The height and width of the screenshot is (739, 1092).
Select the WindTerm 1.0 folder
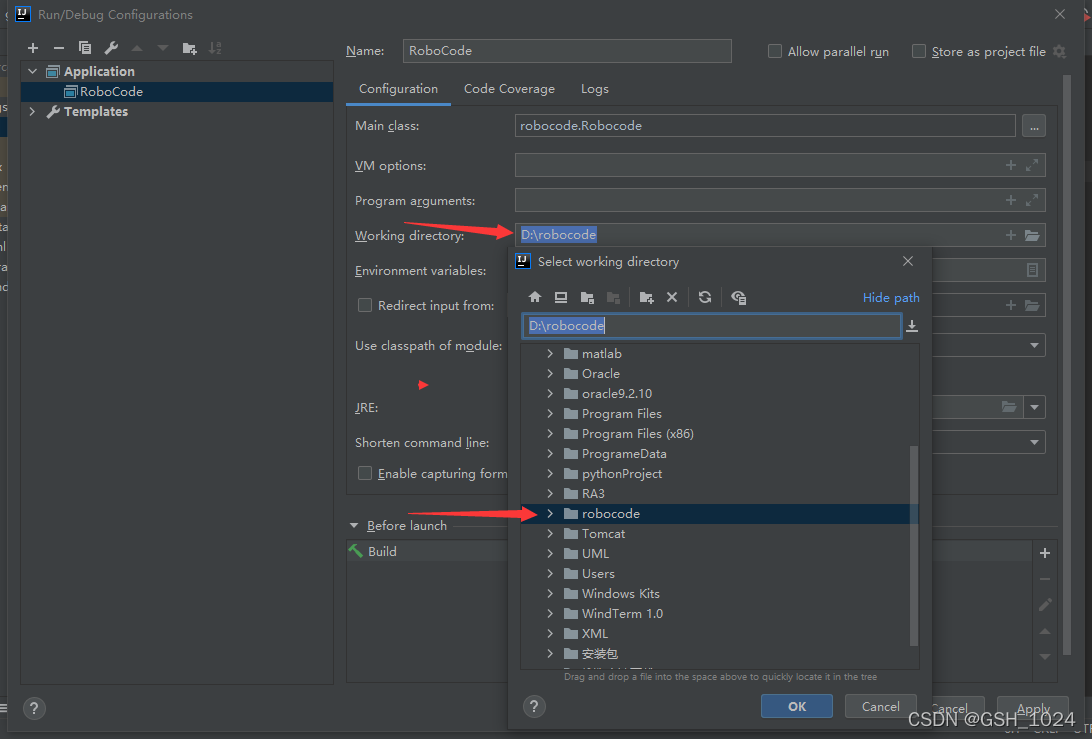tap(622, 614)
